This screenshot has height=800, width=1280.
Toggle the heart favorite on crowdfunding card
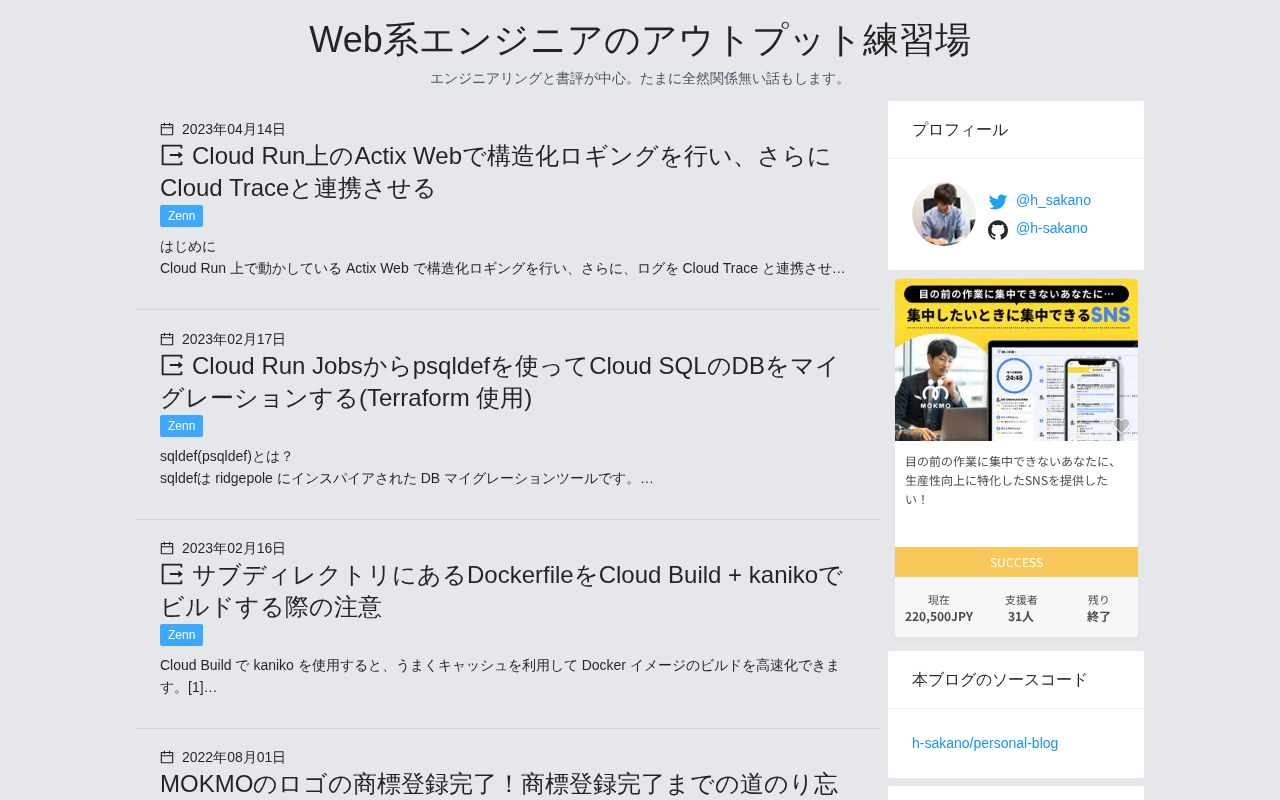pos(1121,426)
